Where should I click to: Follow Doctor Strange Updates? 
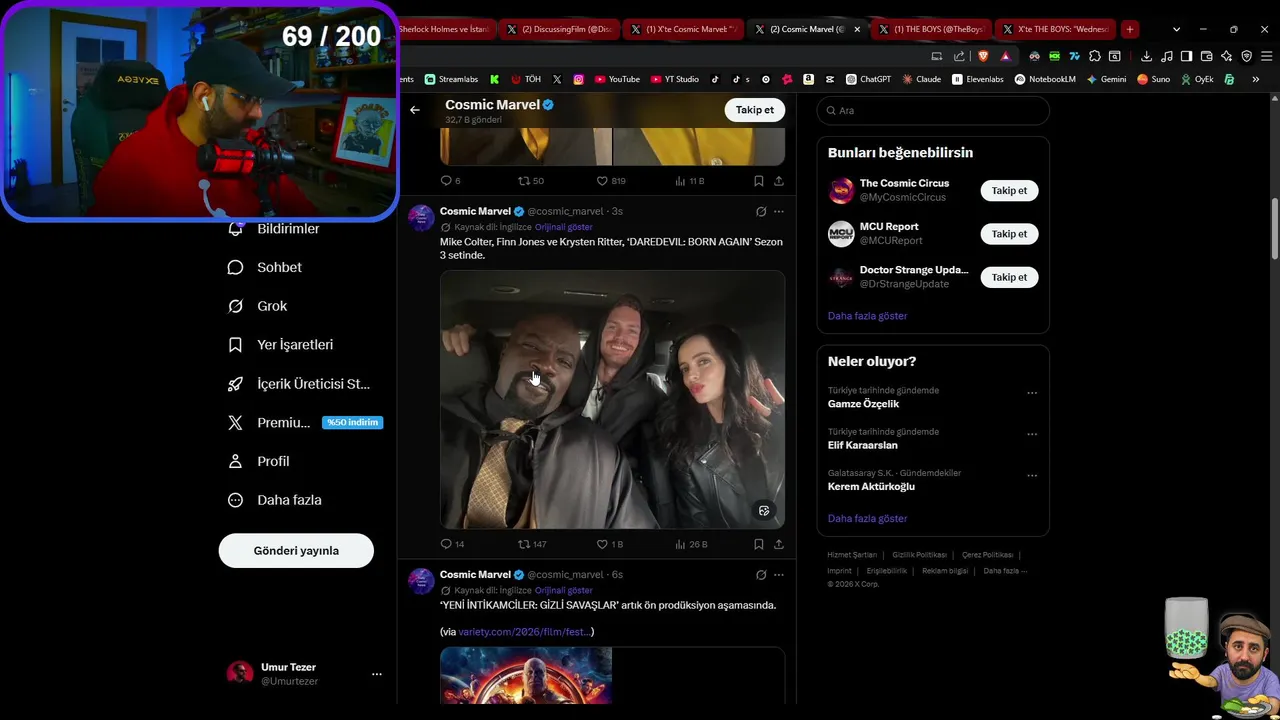1009,277
